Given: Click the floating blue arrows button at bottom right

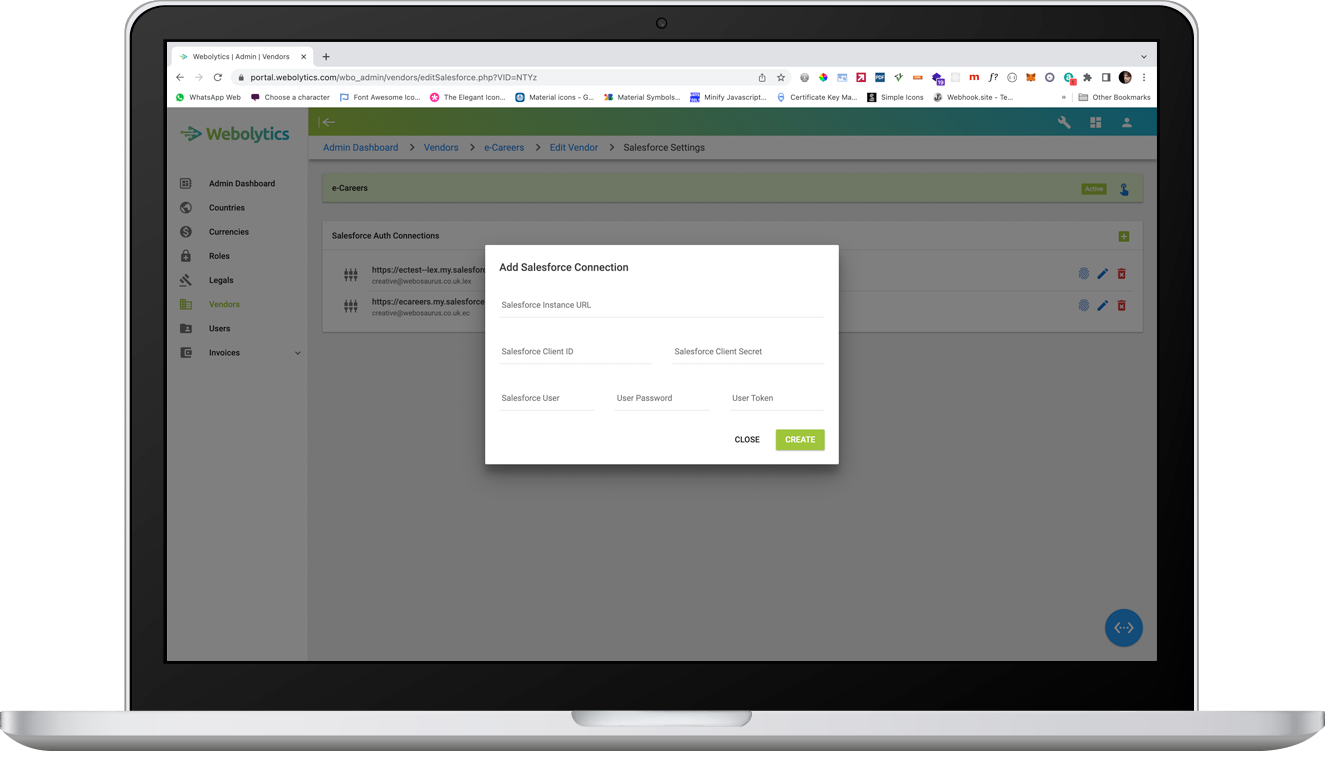Looking at the screenshot, I should tap(1123, 628).
